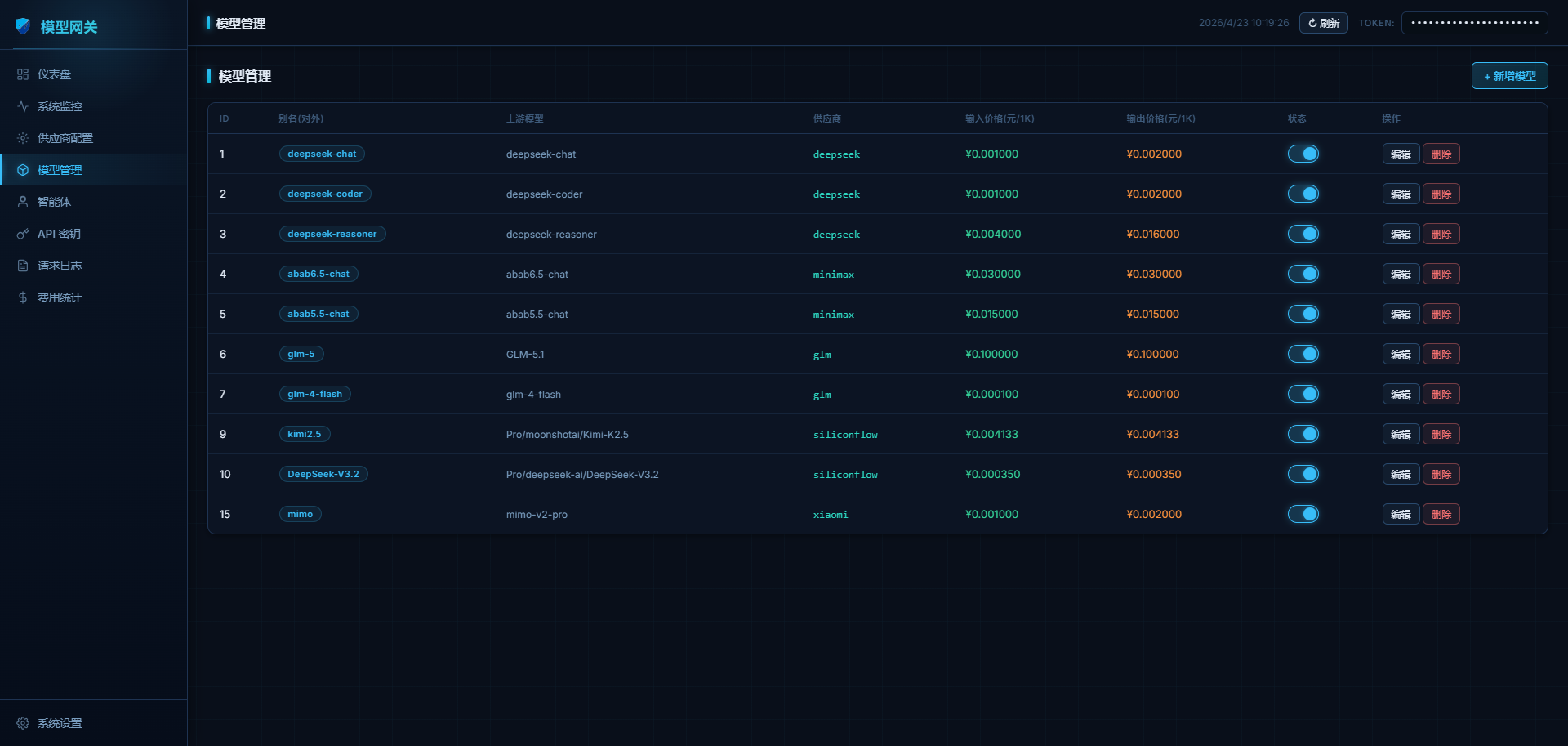Toggle DeepSeek-V3.2 status switch
1568x746 pixels.
coord(1303,474)
